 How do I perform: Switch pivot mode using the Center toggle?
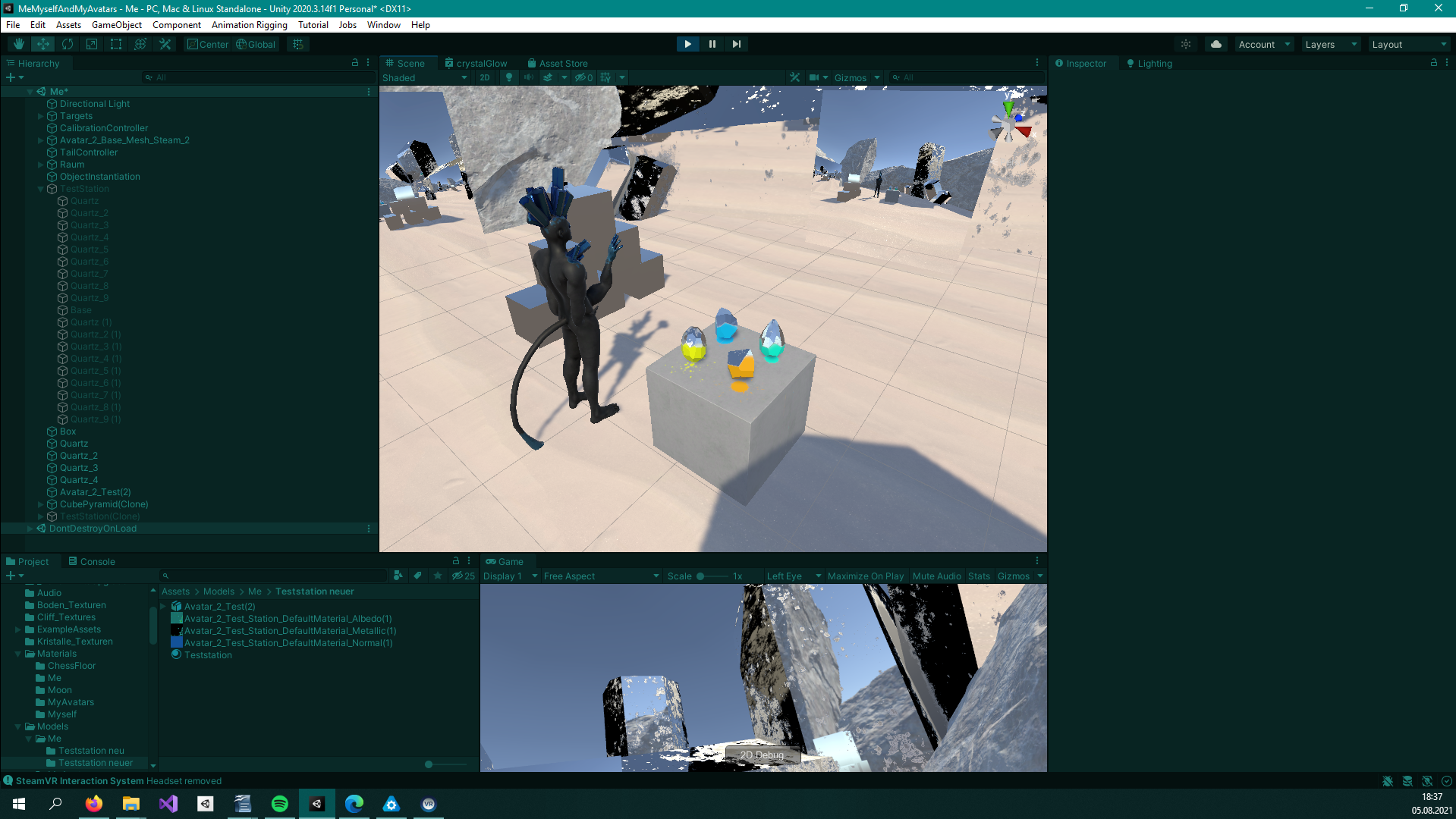point(207,43)
